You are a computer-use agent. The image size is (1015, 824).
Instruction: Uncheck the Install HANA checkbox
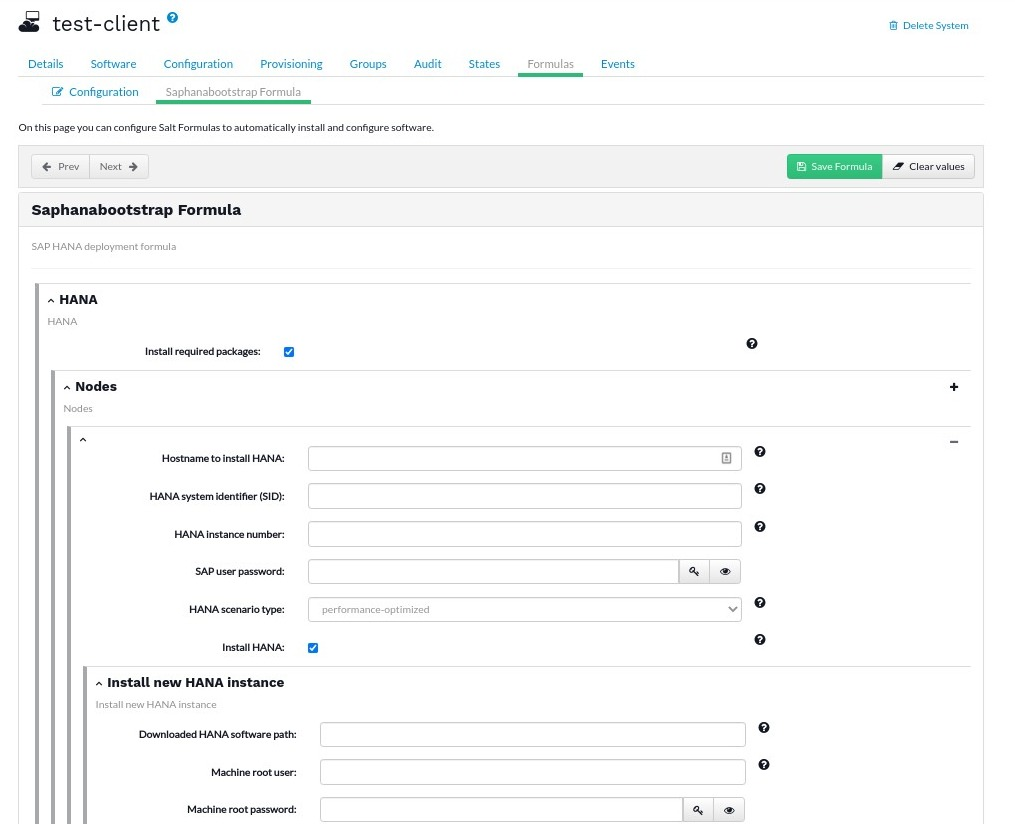click(313, 648)
